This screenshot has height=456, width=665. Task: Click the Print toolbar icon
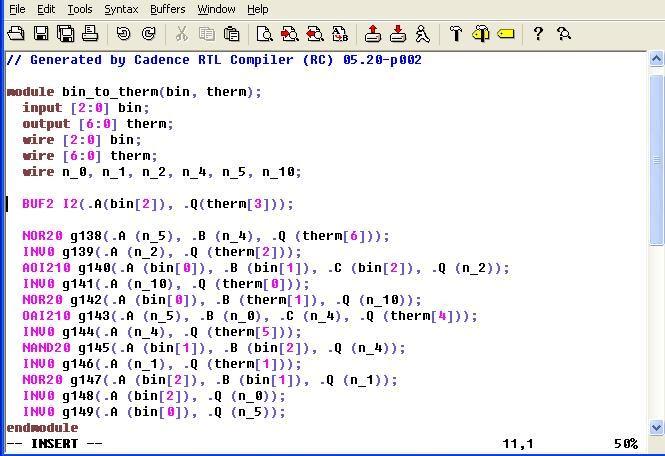click(x=90, y=34)
